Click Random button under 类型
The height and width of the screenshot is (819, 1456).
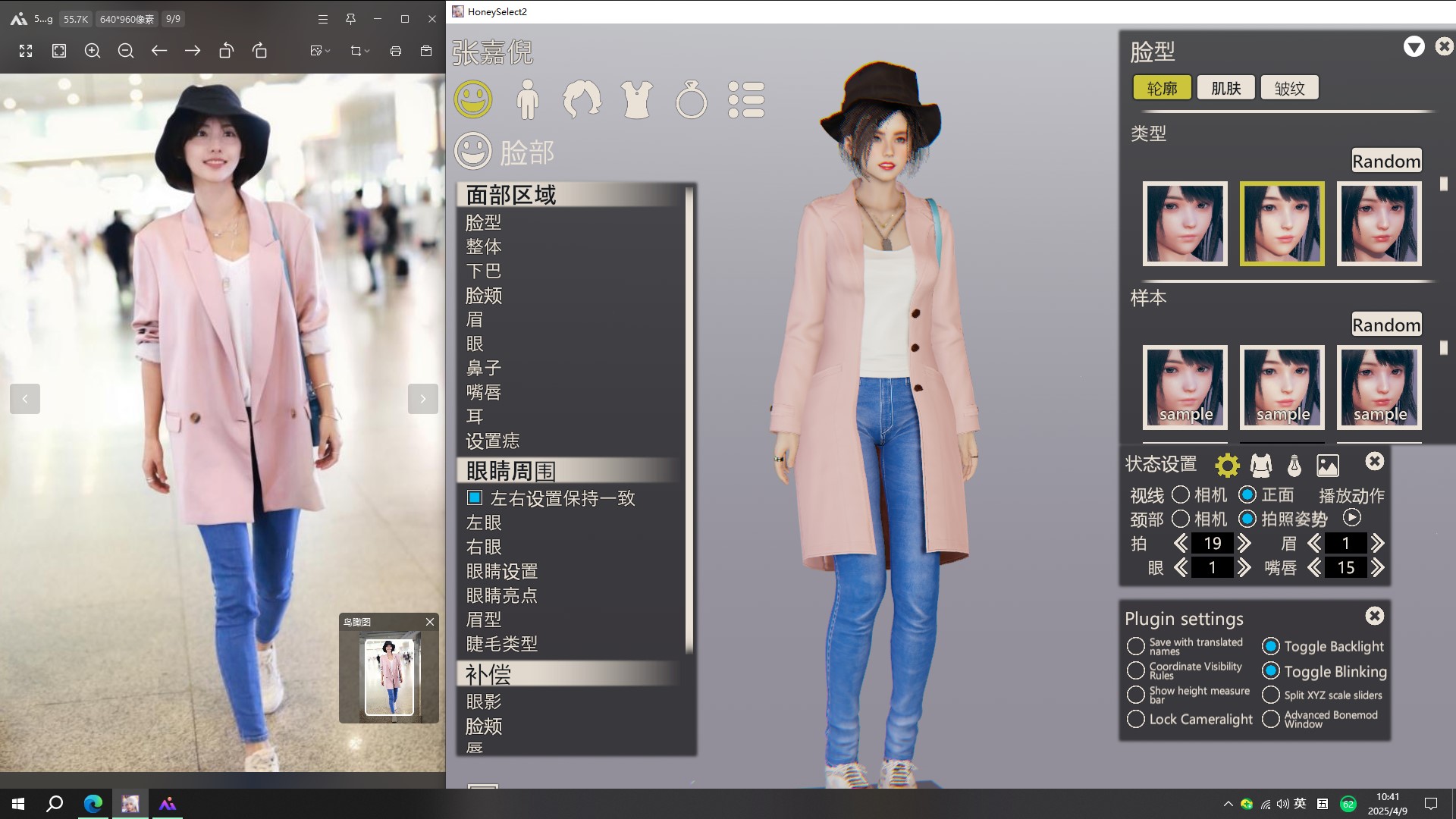pyautogui.click(x=1385, y=161)
